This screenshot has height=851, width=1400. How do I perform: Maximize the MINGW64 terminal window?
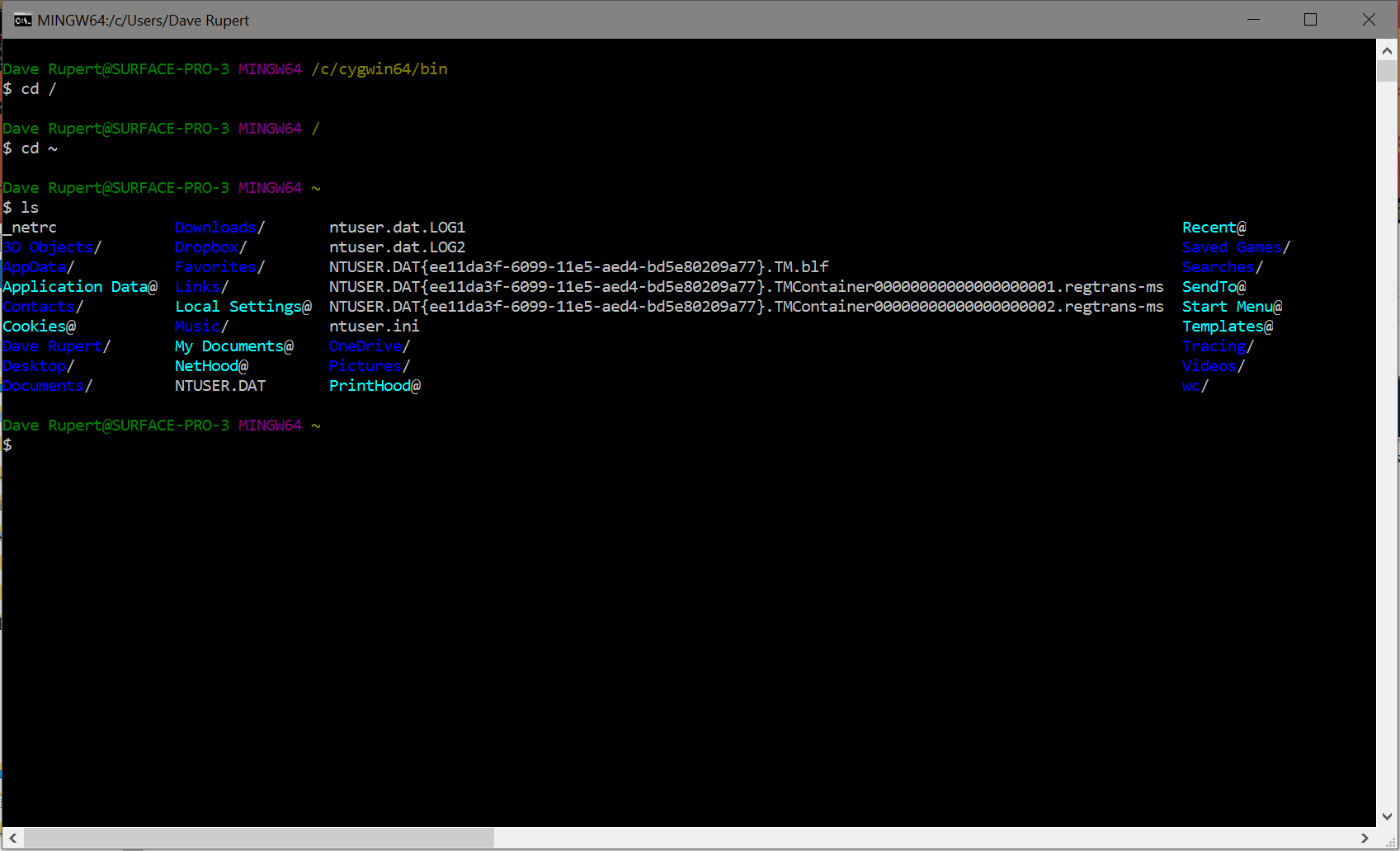point(1310,20)
